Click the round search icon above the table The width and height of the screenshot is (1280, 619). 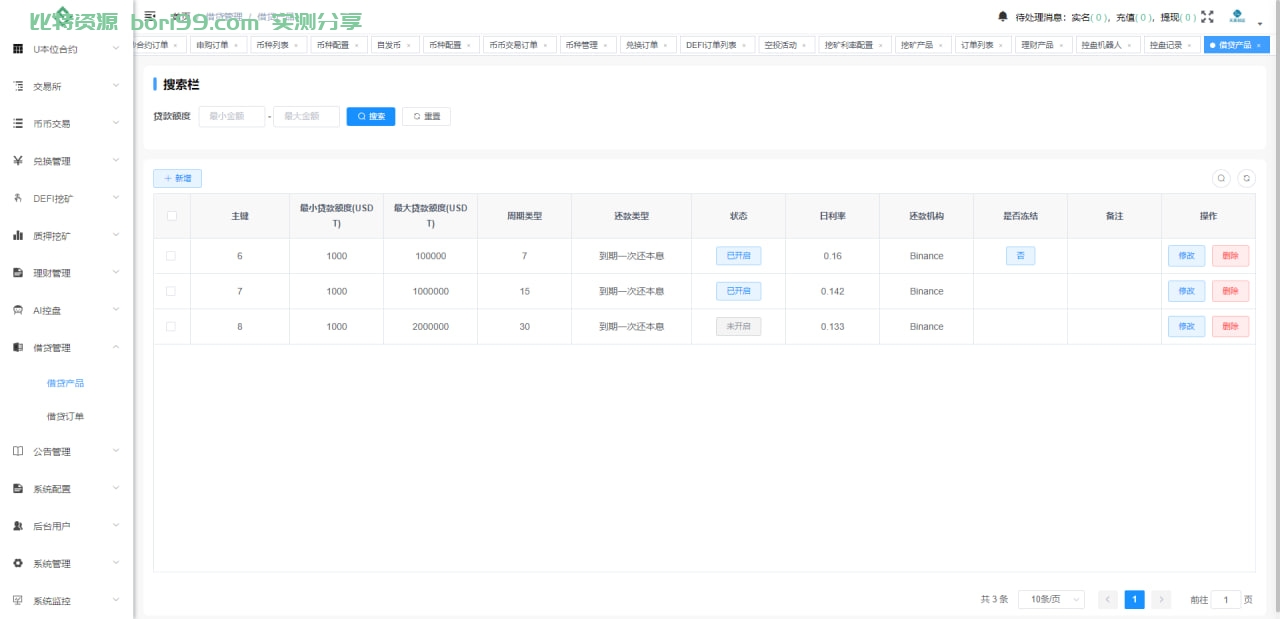point(1221,178)
